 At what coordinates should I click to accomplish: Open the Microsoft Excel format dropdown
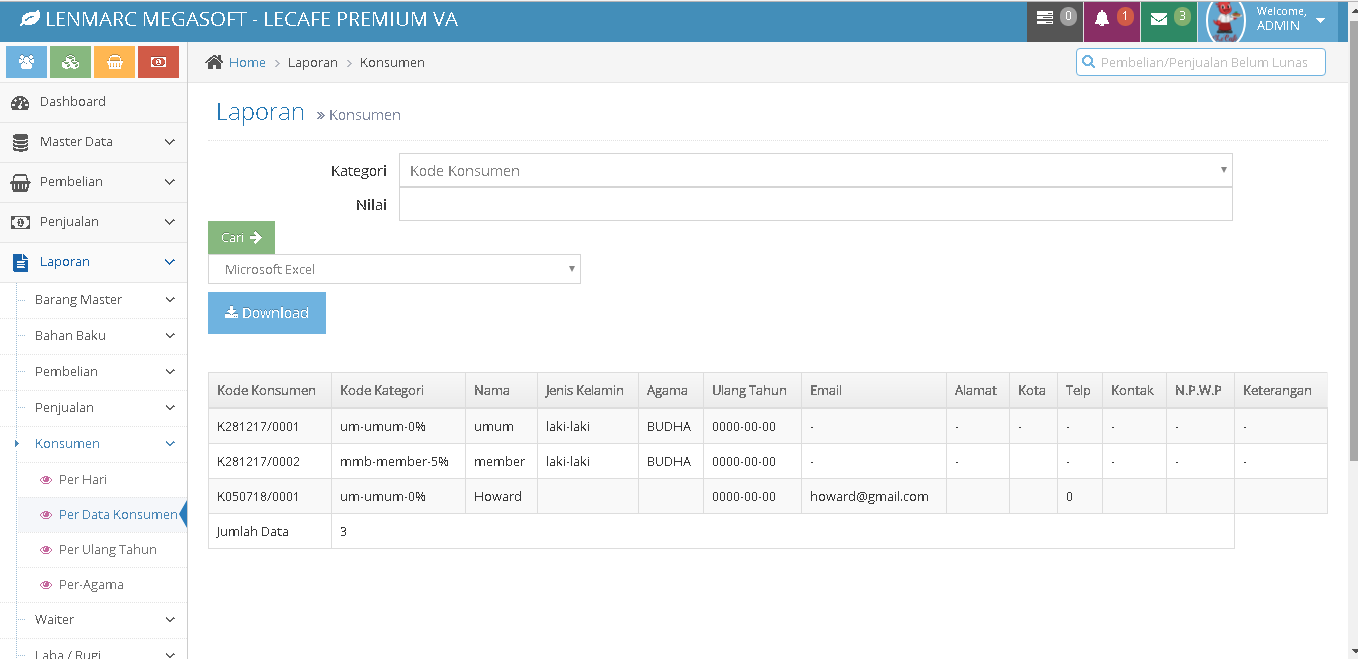pyautogui.click(x=394, y=270)
